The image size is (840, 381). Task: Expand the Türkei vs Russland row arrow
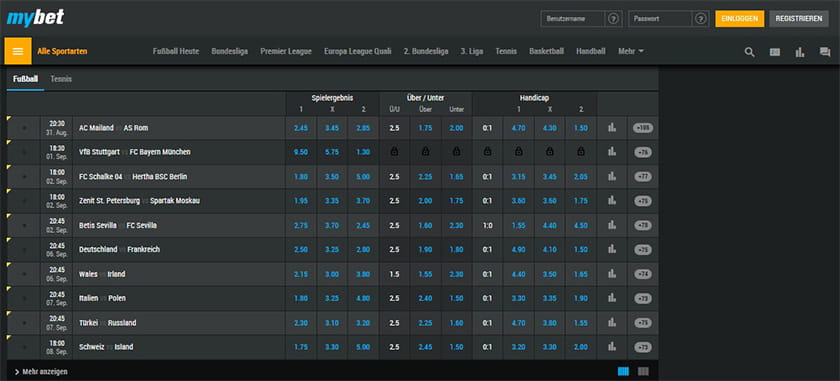click(24, 323)
